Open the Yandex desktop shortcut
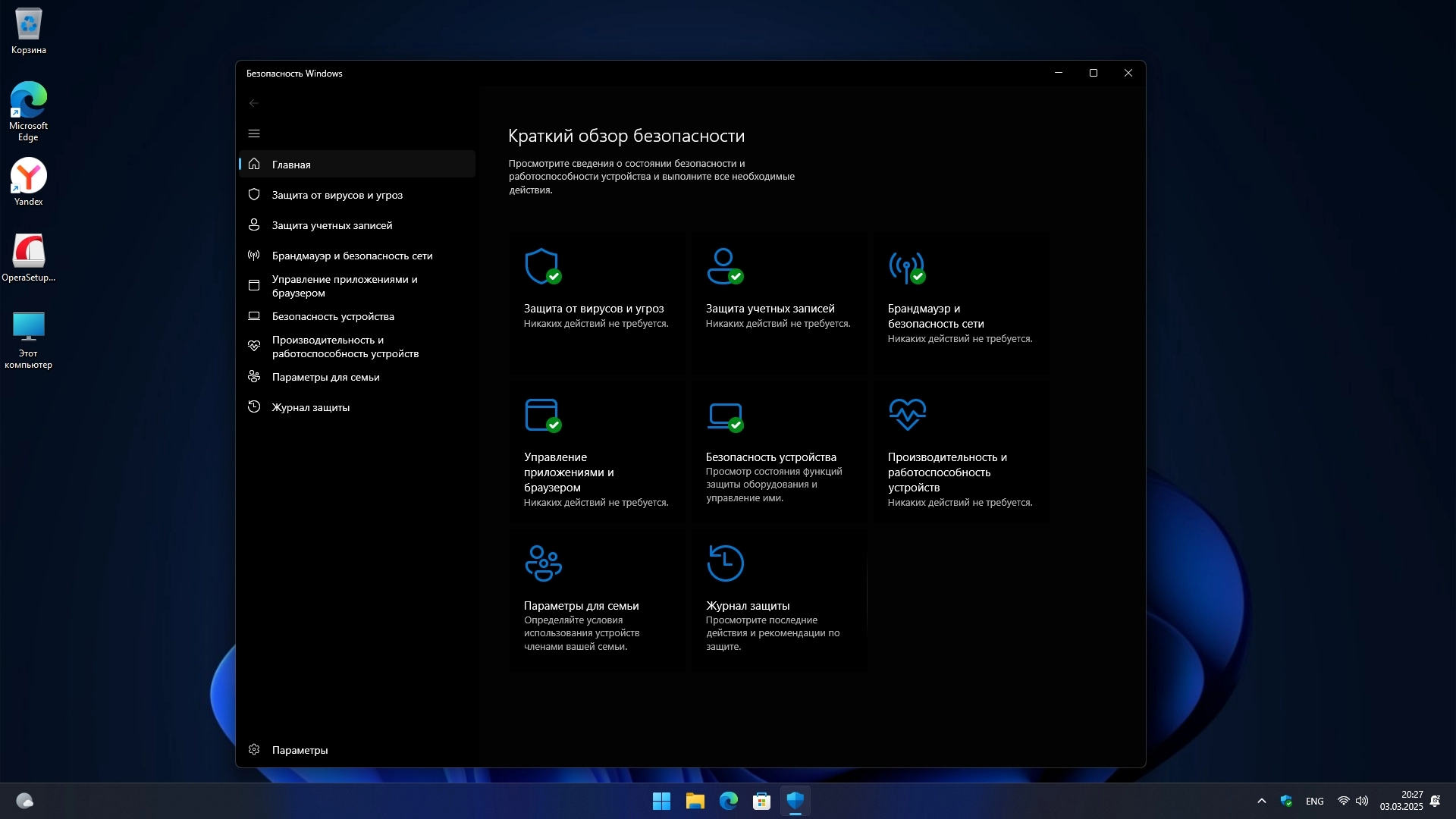 [29, 182]
